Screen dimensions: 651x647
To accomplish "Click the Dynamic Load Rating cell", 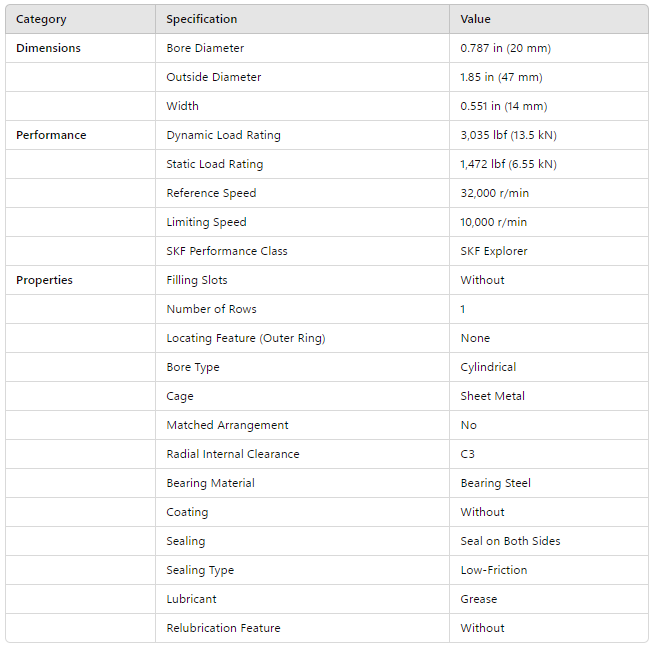I will coord(223,135).
